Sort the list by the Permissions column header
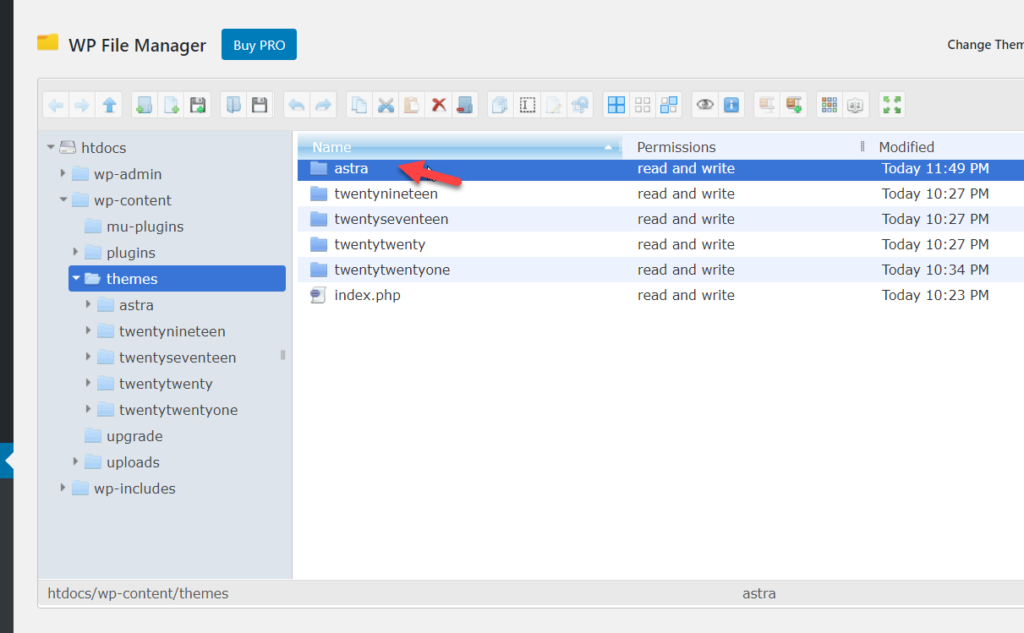This screenshot has height=633, width=1024. [x=746, y=147]
